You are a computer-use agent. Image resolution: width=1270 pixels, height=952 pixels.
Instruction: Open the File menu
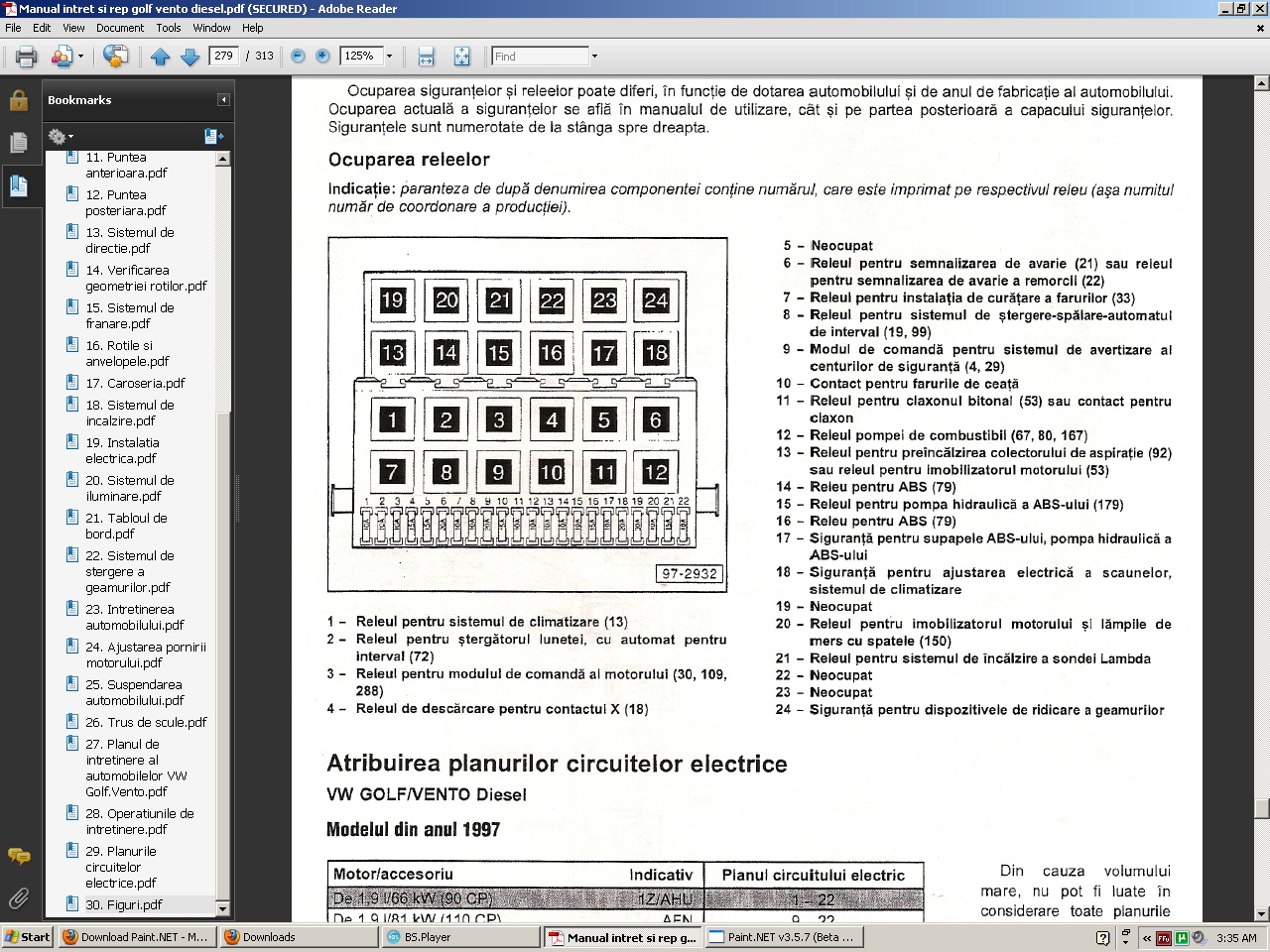click(13, 28)
